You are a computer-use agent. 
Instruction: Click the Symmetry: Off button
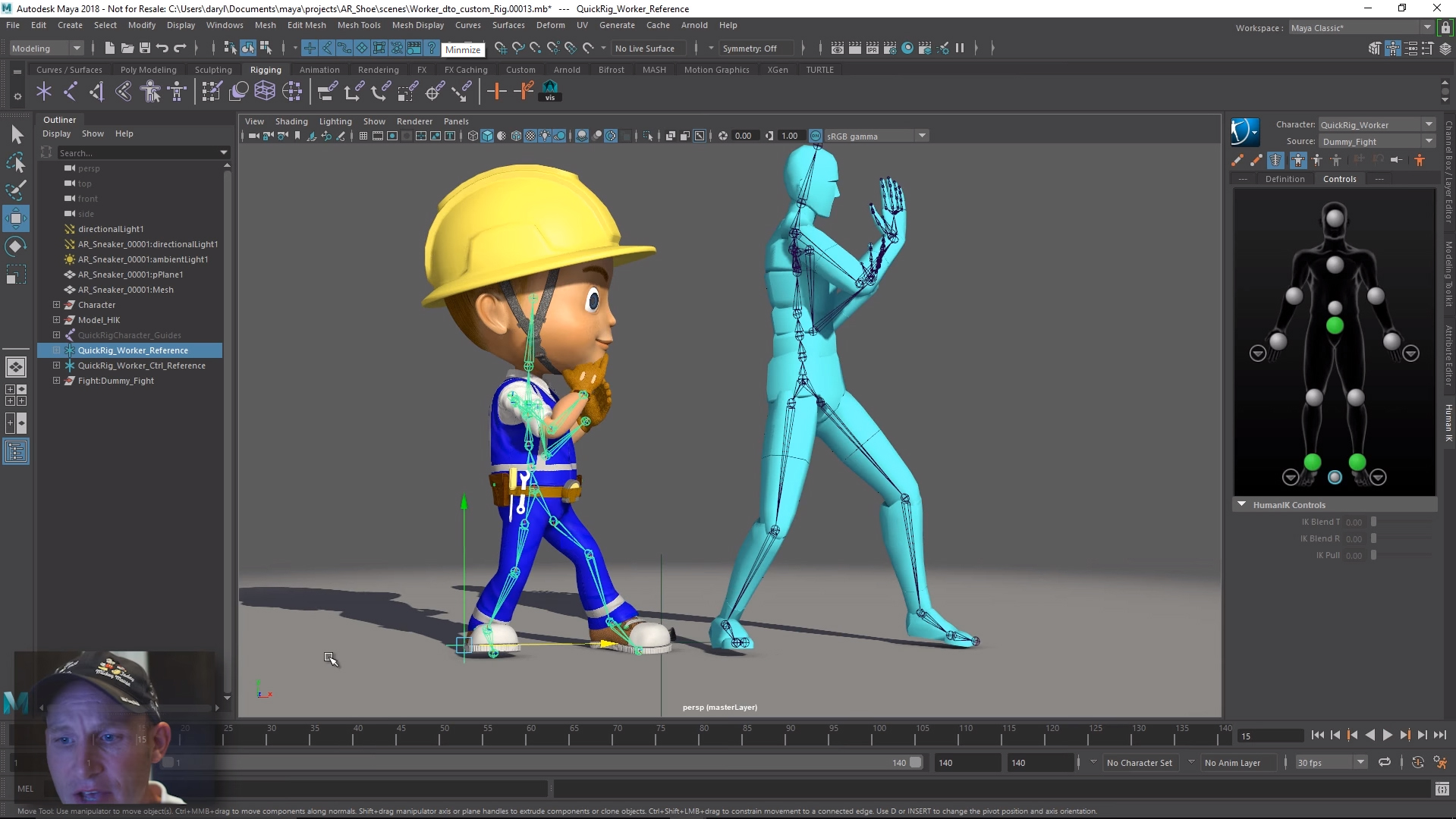pyautogui.click(x=756, y=49)
